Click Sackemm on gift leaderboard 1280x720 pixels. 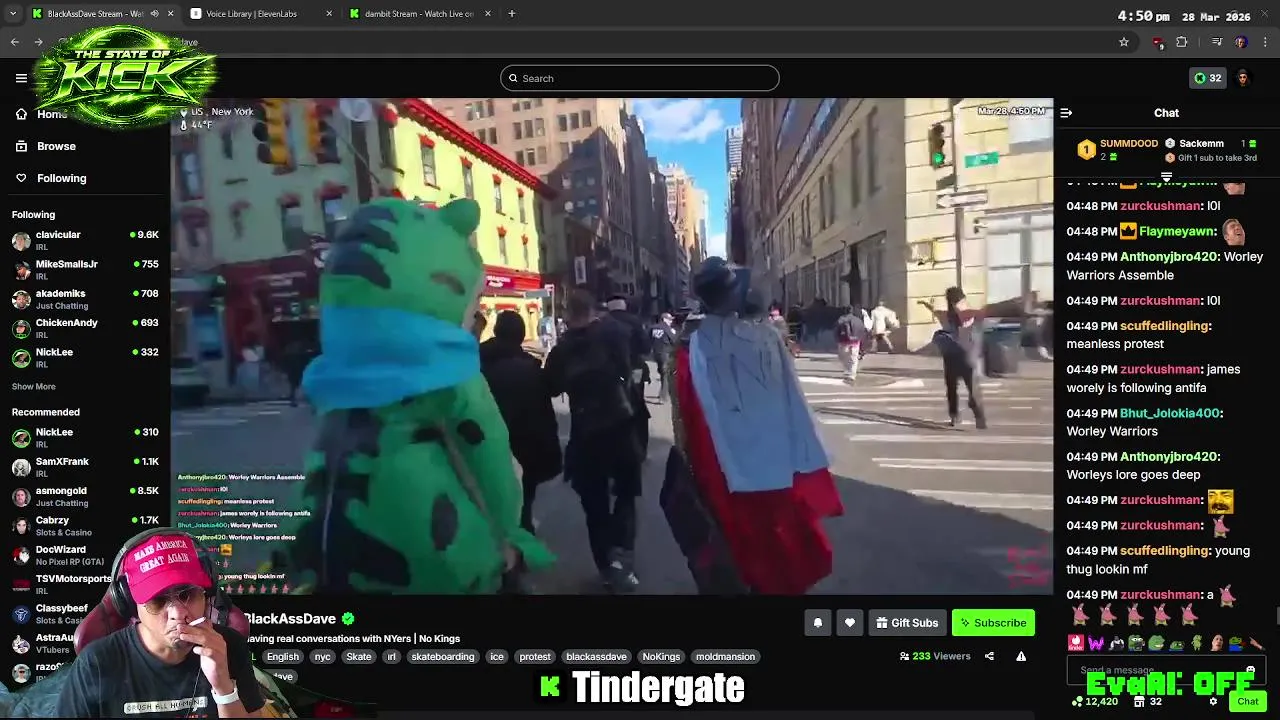coord(1201,144)
